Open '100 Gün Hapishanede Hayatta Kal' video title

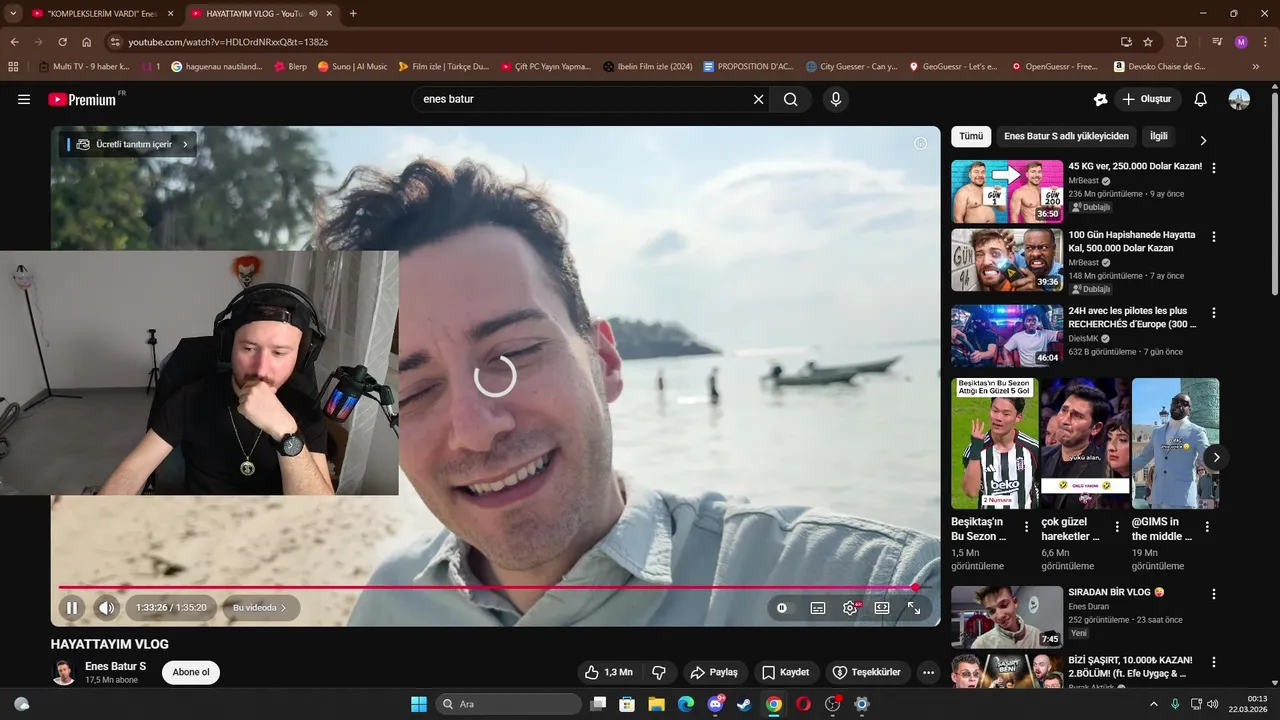(1132, 241)
